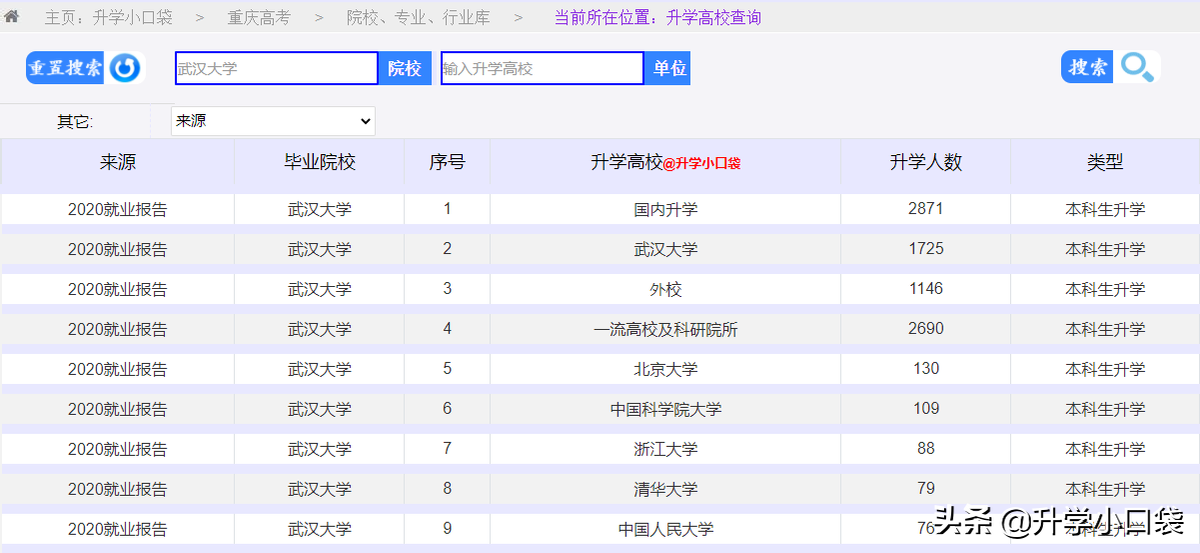Select the 中国科学院大学 cell
Screen dimensions: 1200x553
(666, 409)
